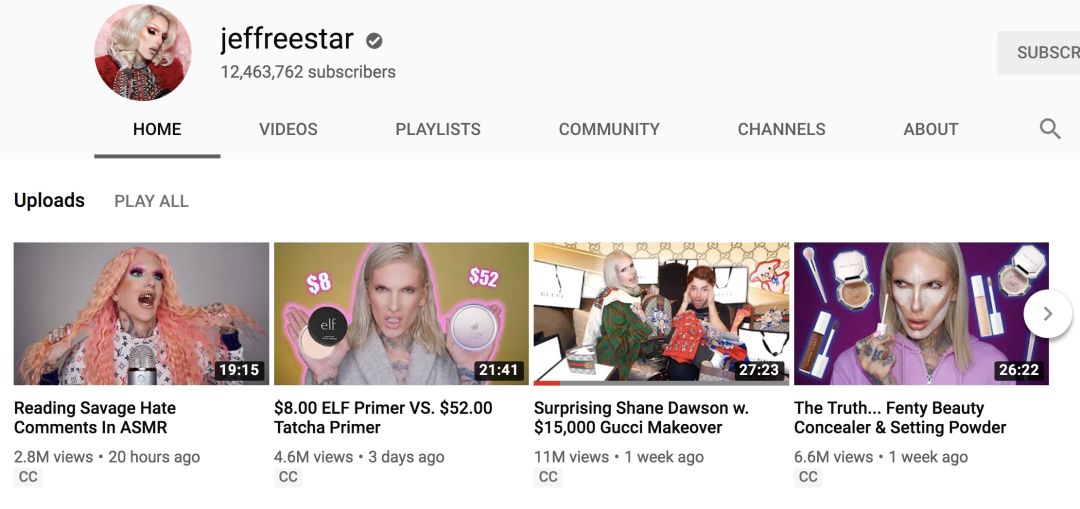
Task: Click the channel search magnifier icon
Action: click(x=1050, y=129)
